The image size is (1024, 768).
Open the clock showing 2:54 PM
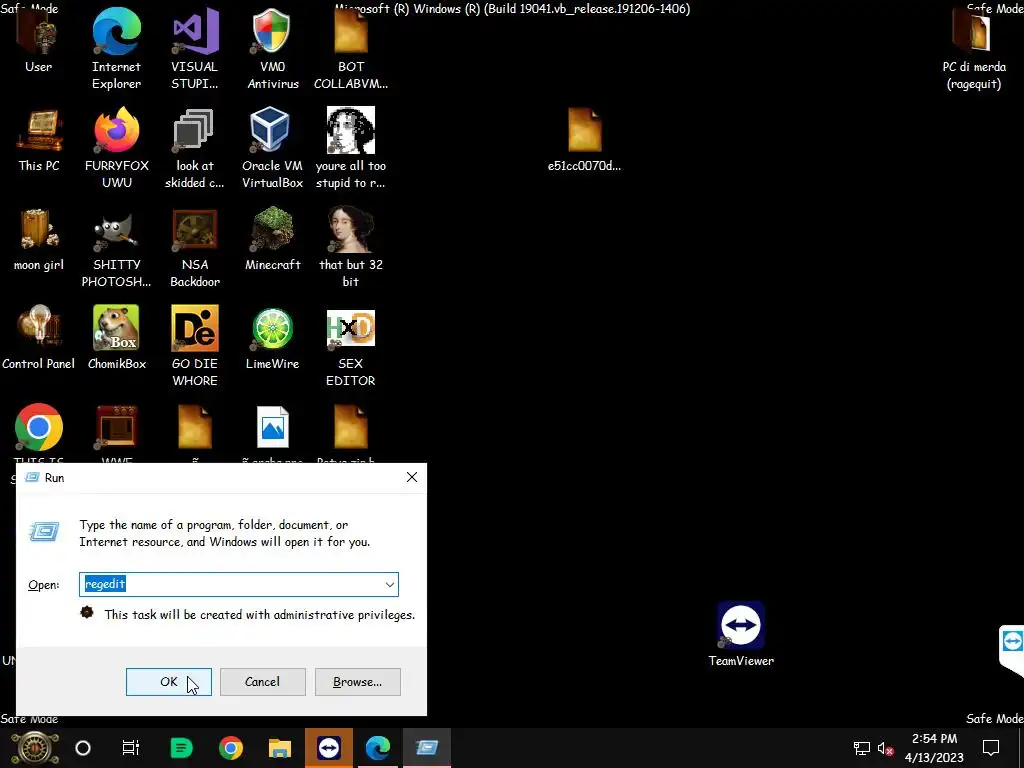934,748
